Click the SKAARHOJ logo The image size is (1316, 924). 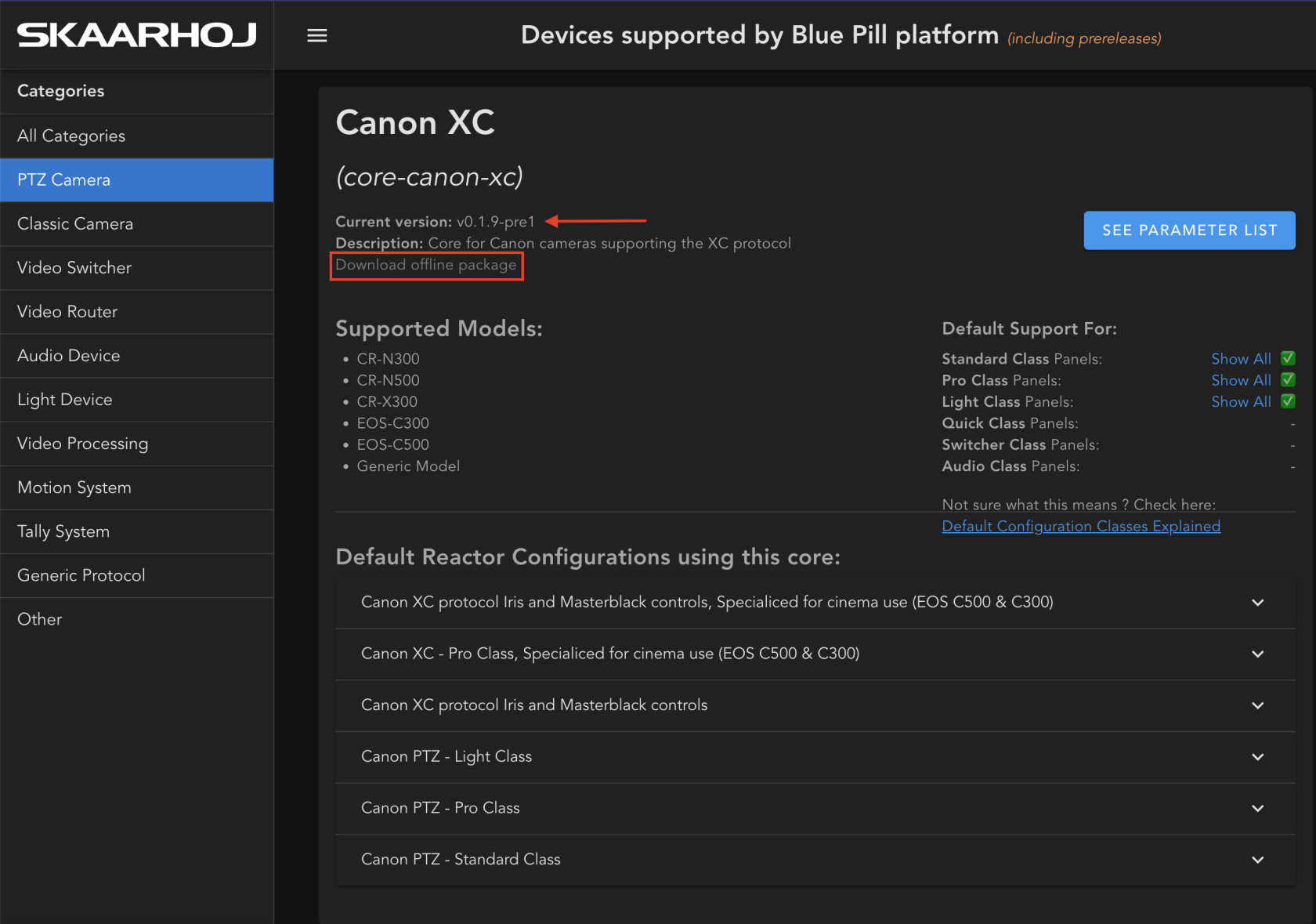point(137,35)
